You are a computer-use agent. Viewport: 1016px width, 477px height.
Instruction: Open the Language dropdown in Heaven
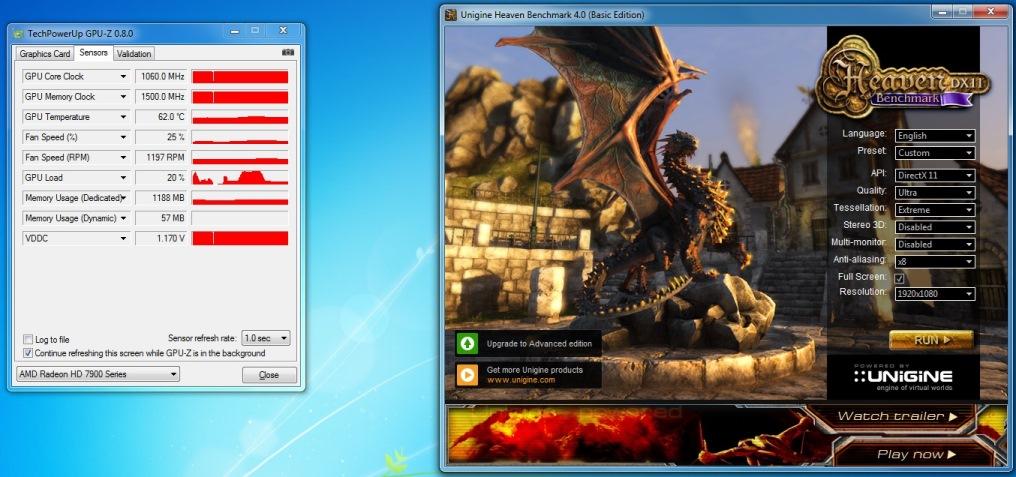click(935, 135)
